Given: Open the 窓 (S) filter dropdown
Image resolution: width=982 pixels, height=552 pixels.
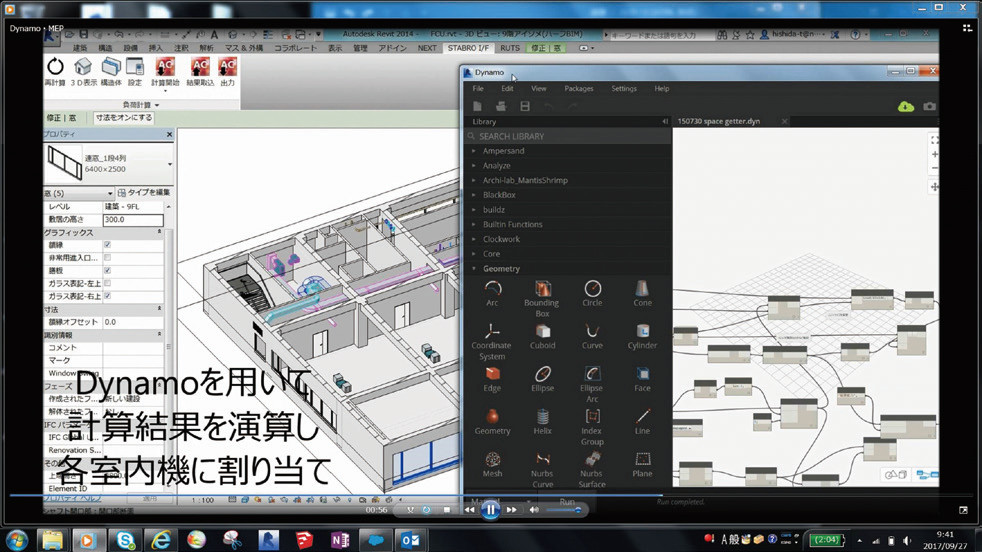Looking at the screenshot, I should (x=79, y=193).
